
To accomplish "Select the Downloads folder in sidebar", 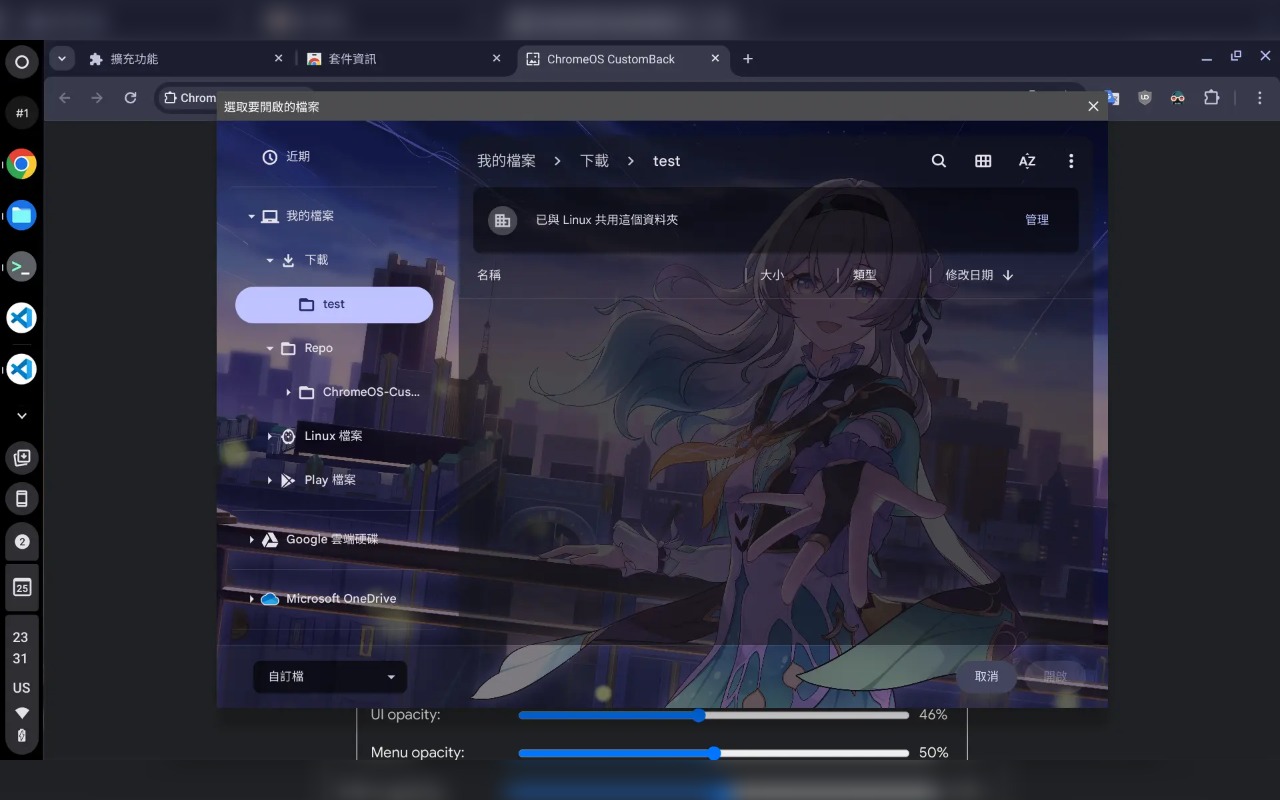I will (x=305, y=260).
